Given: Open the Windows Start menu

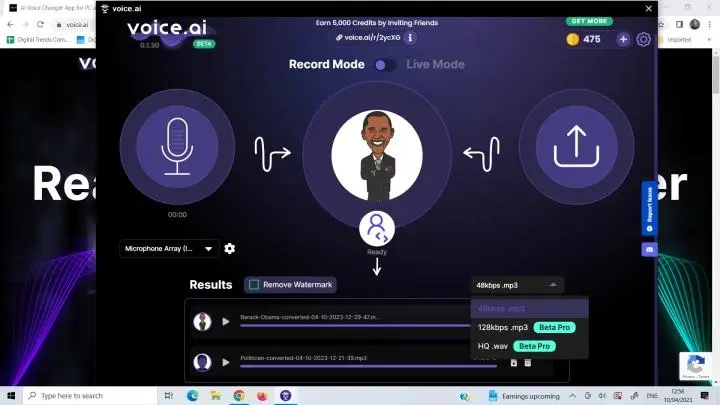Looking at the screenshot, I should point(11,395).
